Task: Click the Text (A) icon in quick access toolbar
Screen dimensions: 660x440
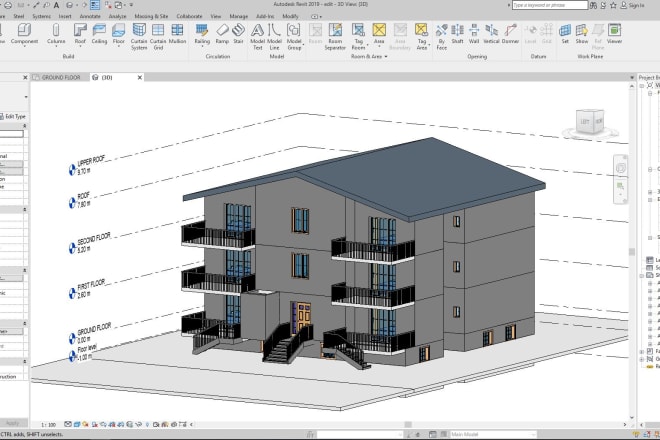Action: 56,5
